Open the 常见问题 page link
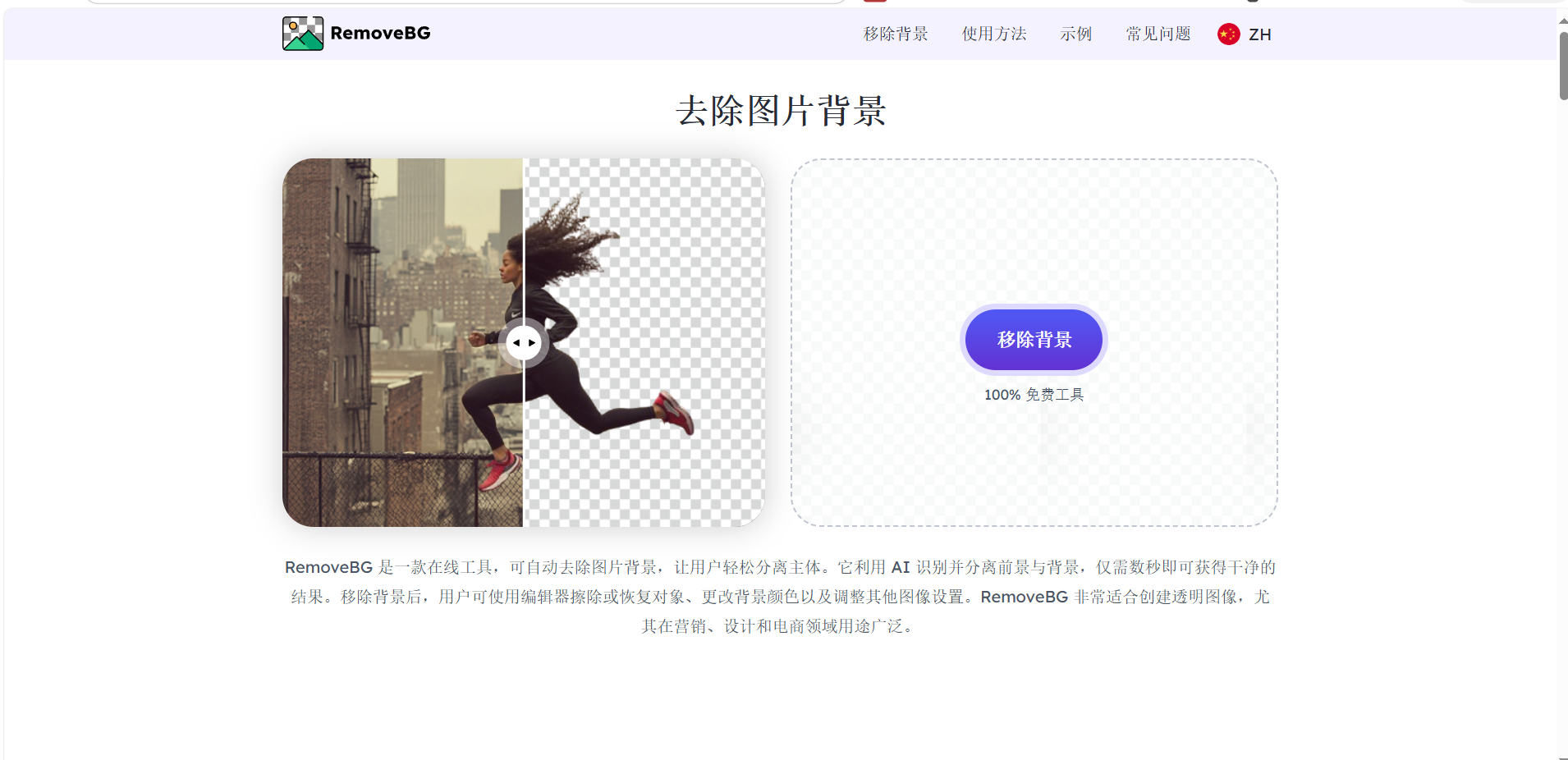This screenshot has height=760, width=1568. pos(1158,34)
